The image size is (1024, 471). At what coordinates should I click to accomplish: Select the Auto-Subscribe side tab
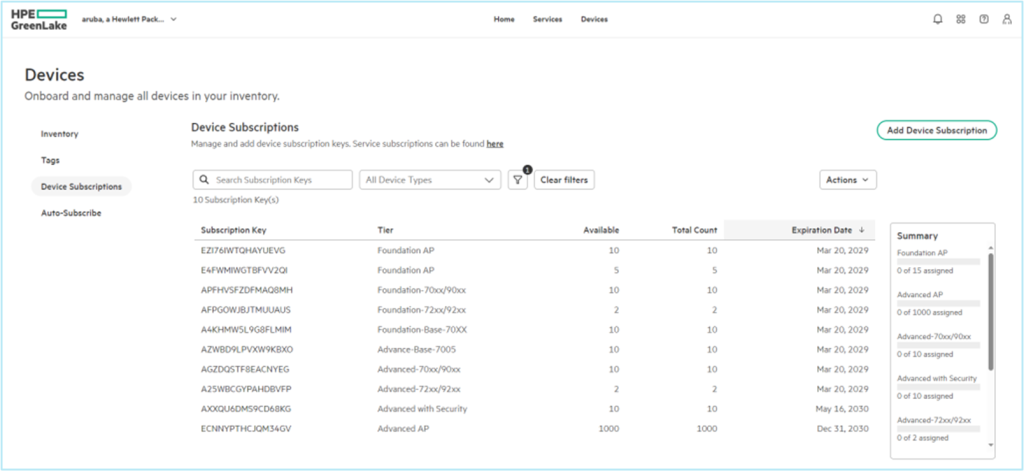click(x=71, y=213)
